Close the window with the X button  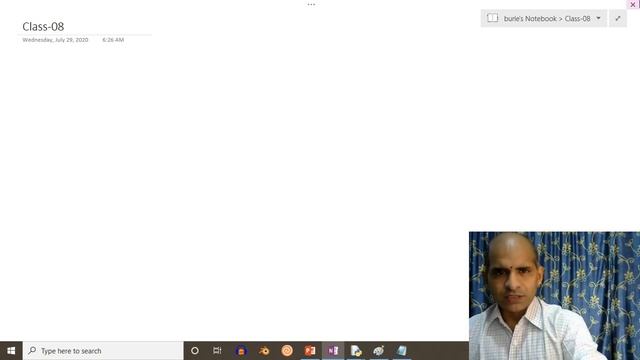[x=633, y=4]
